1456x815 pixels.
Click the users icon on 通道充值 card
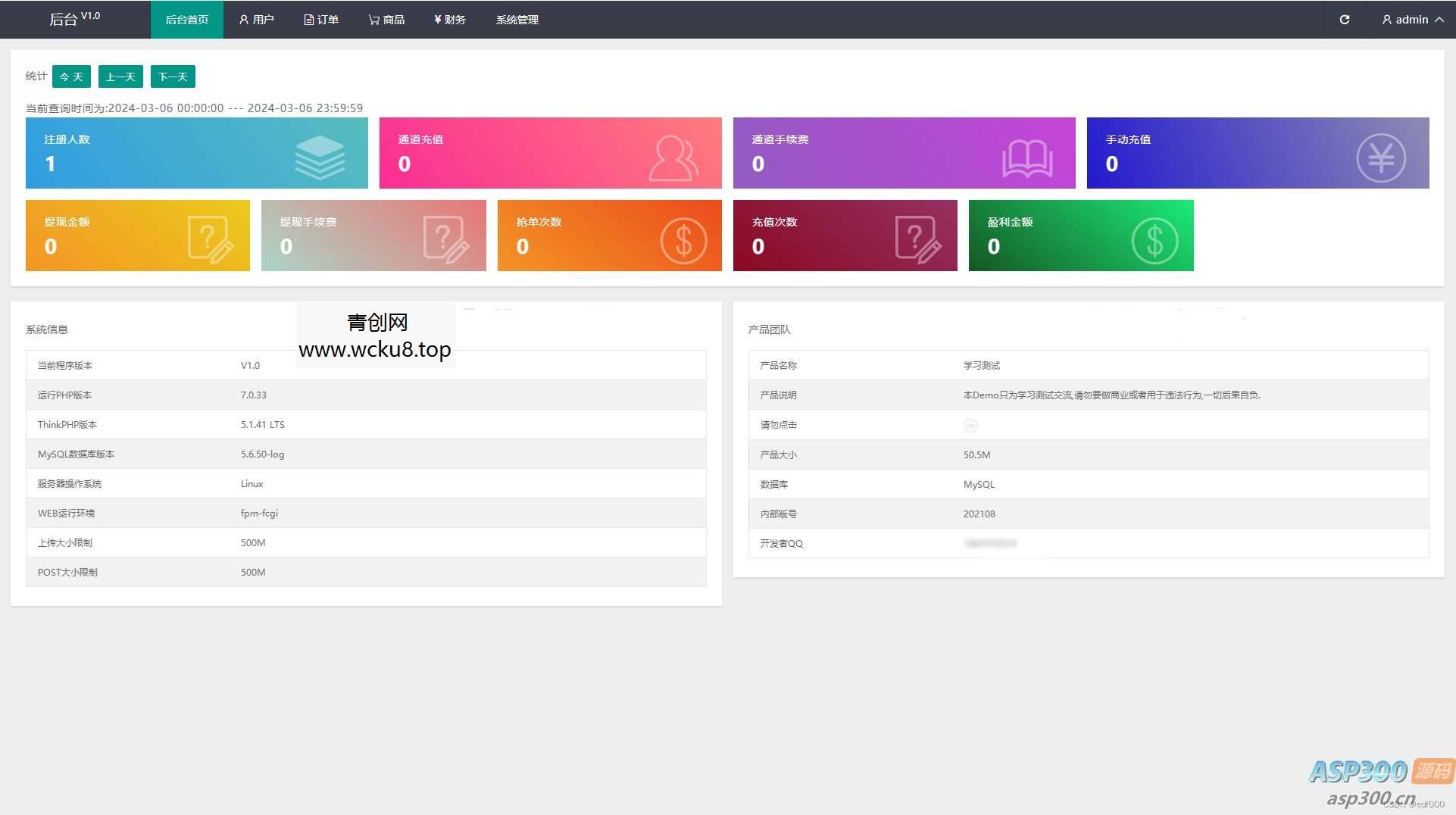(x=673, y=158)
